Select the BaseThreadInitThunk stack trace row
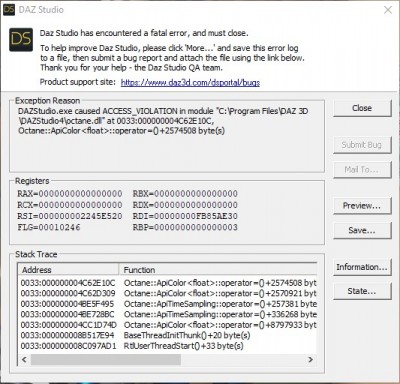Screen dimensions: 400x384 click(167, 335)
